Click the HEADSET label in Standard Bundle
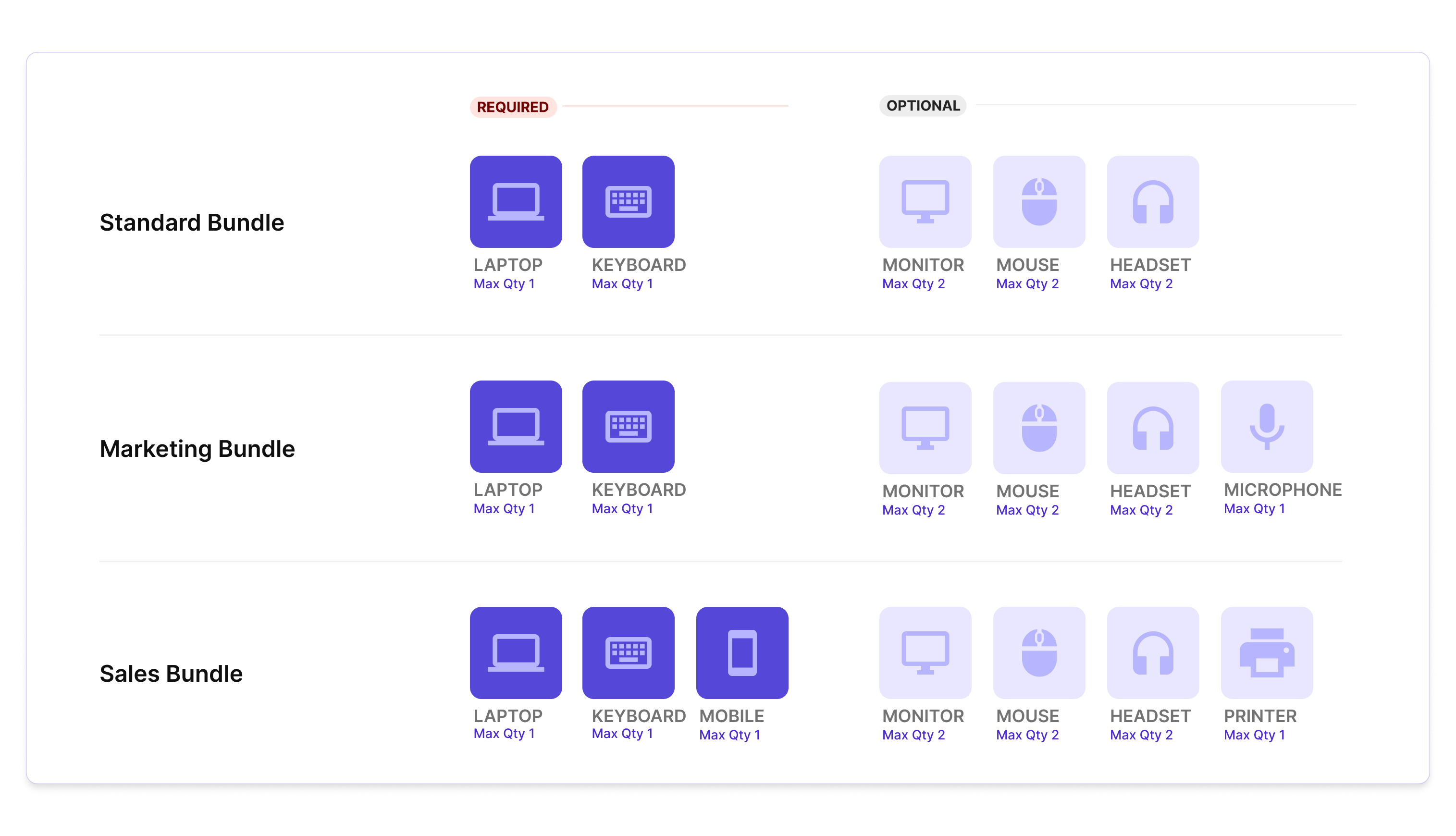Viewport: 1456px width, 836px height. coord(1150,265)
